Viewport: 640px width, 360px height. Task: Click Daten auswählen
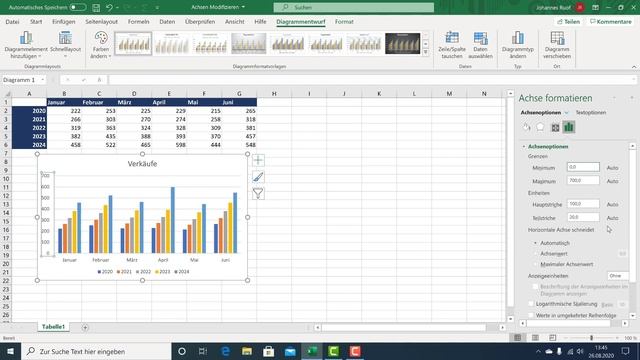480,45
